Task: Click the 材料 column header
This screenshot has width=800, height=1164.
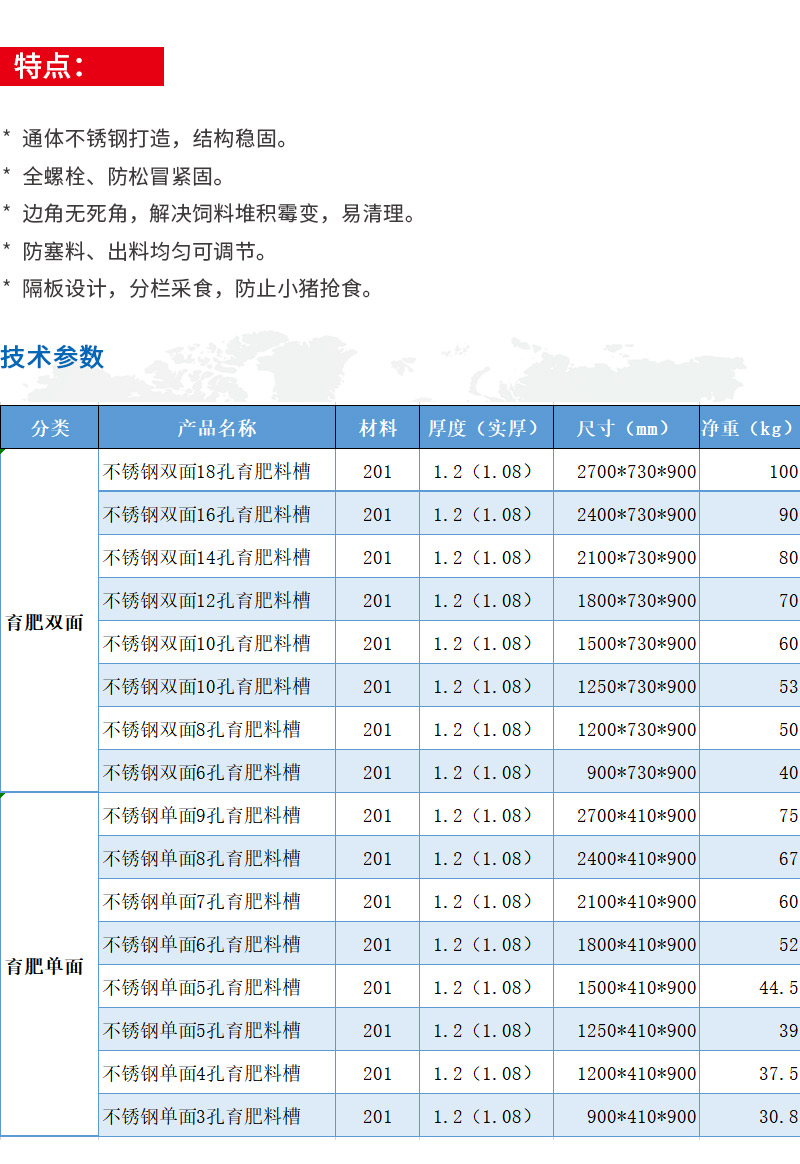Action: pos(378,428)
